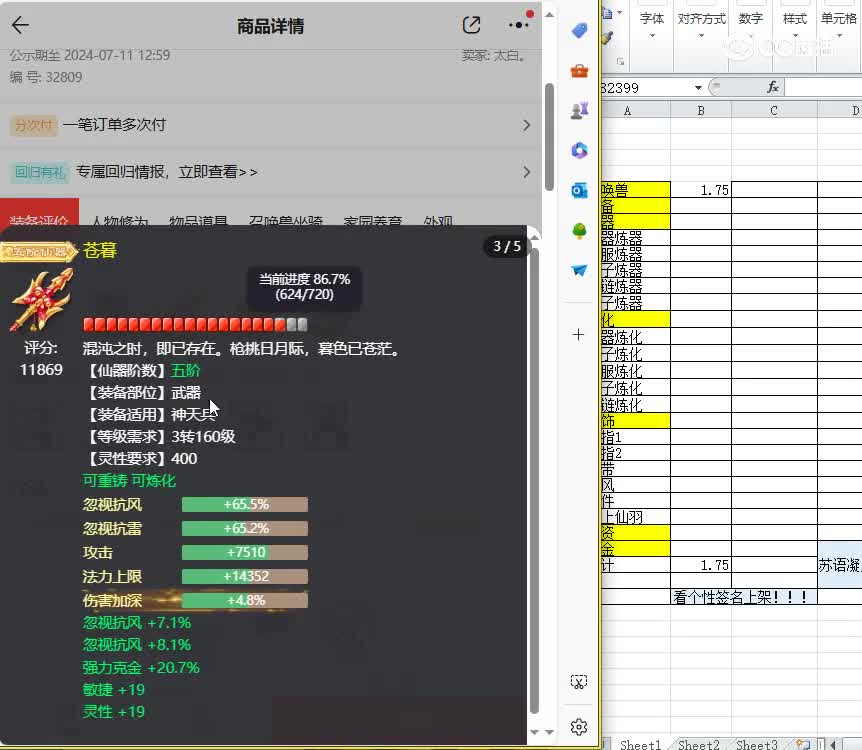This screenshot has height=750, width=862.
Task: Select the cell with 1.75 beside 唤兽
Action: click(701, 190)
